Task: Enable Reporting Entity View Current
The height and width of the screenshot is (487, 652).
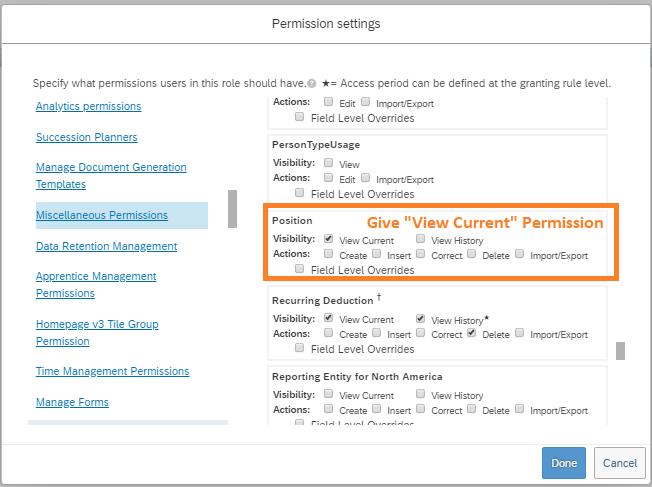Action: point(328,393)
